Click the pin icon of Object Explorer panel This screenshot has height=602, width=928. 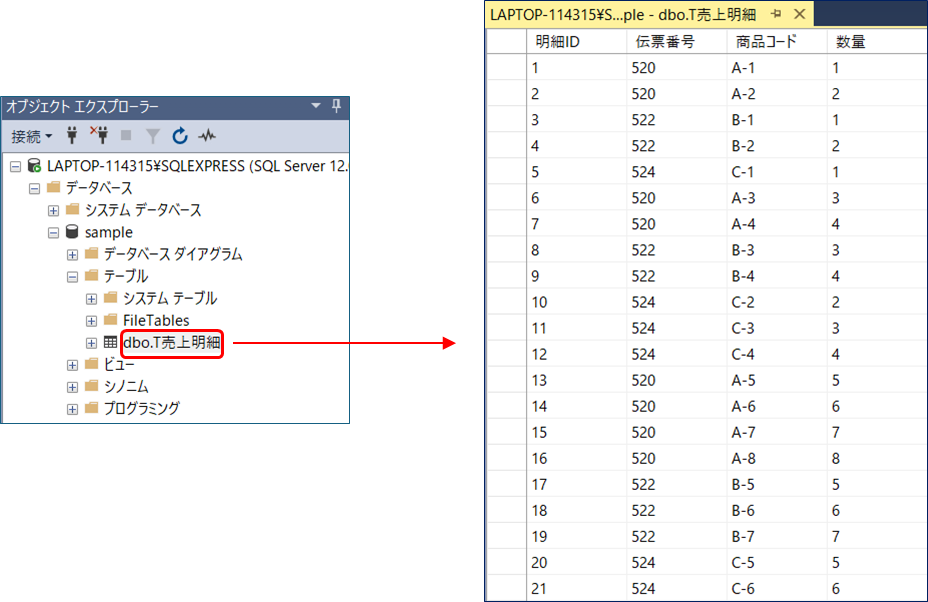point(336,106)
